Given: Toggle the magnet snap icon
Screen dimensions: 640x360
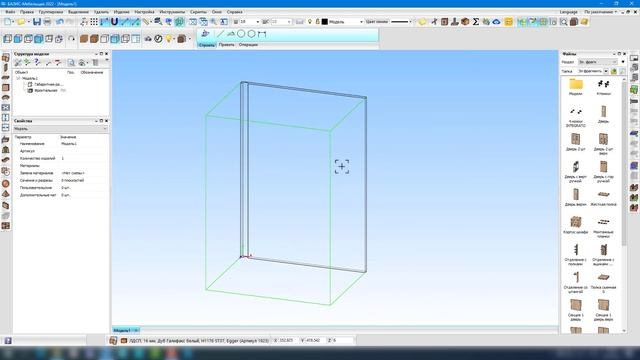Looking at the screenshot, I should (115, 22).
